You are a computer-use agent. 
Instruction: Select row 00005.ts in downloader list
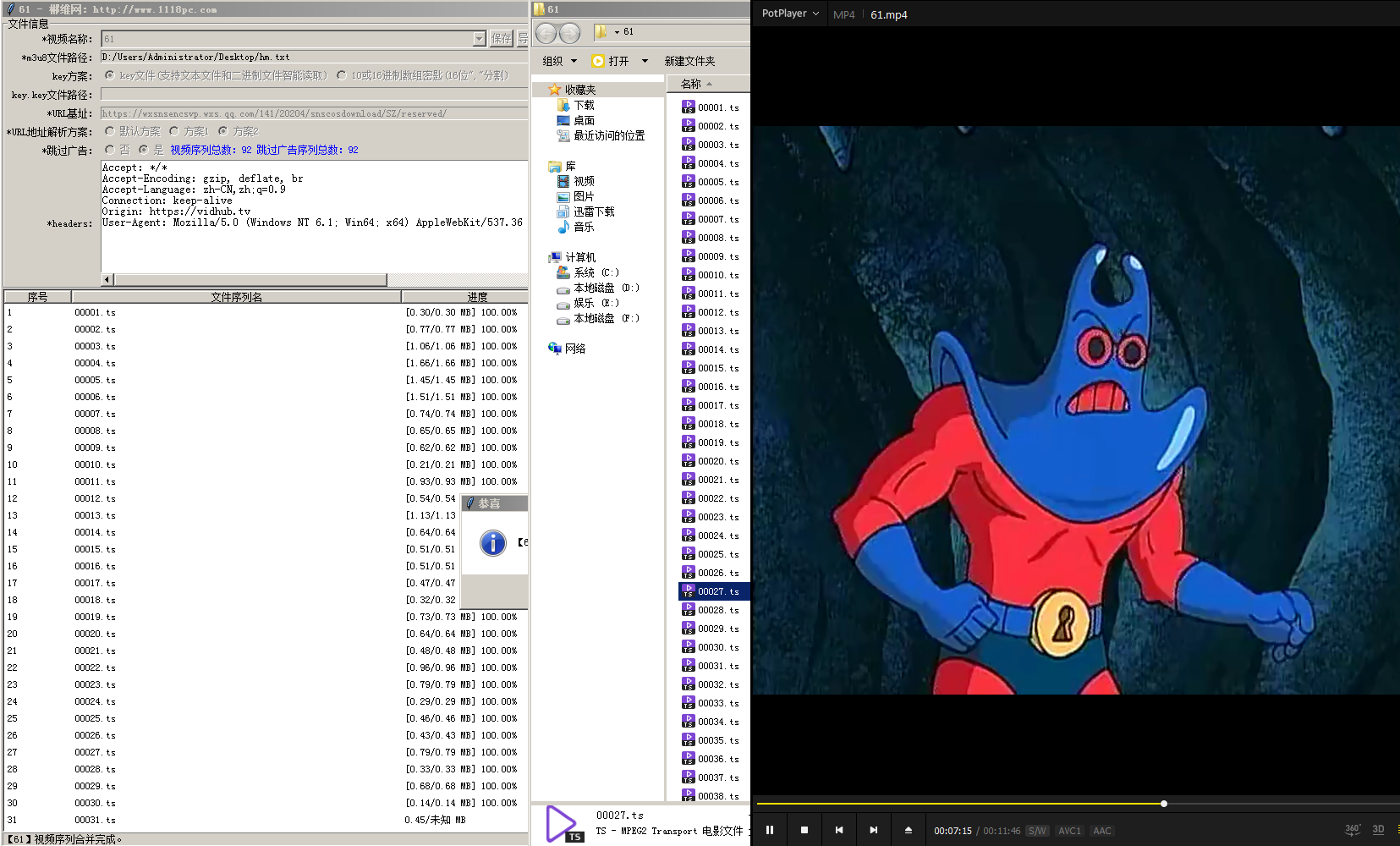click(266, 380)
